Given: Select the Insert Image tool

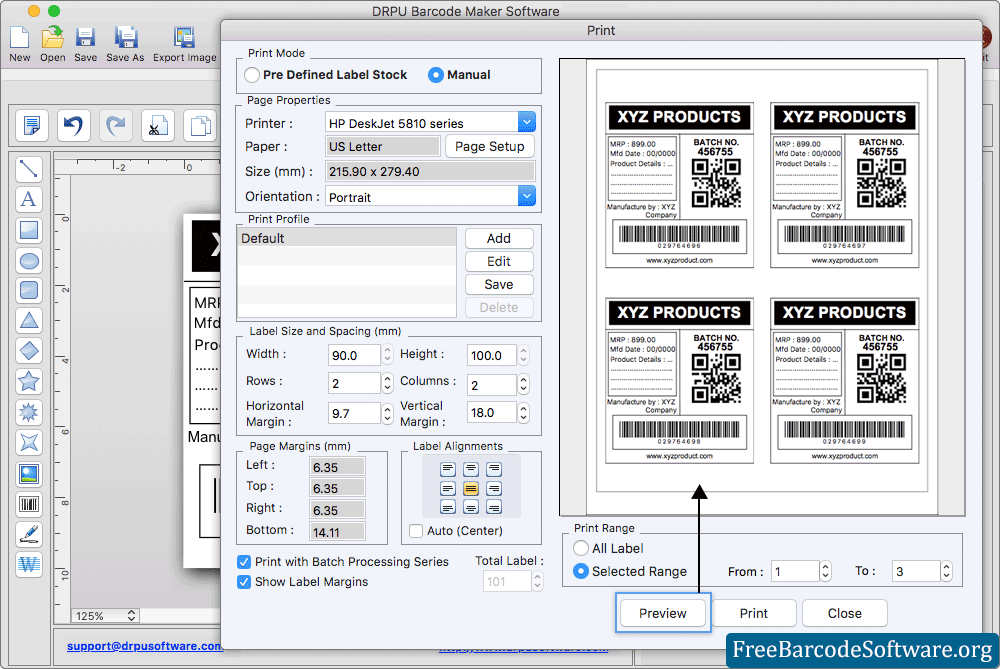Looking at the screenshot, I should click(x=29, y=473).
